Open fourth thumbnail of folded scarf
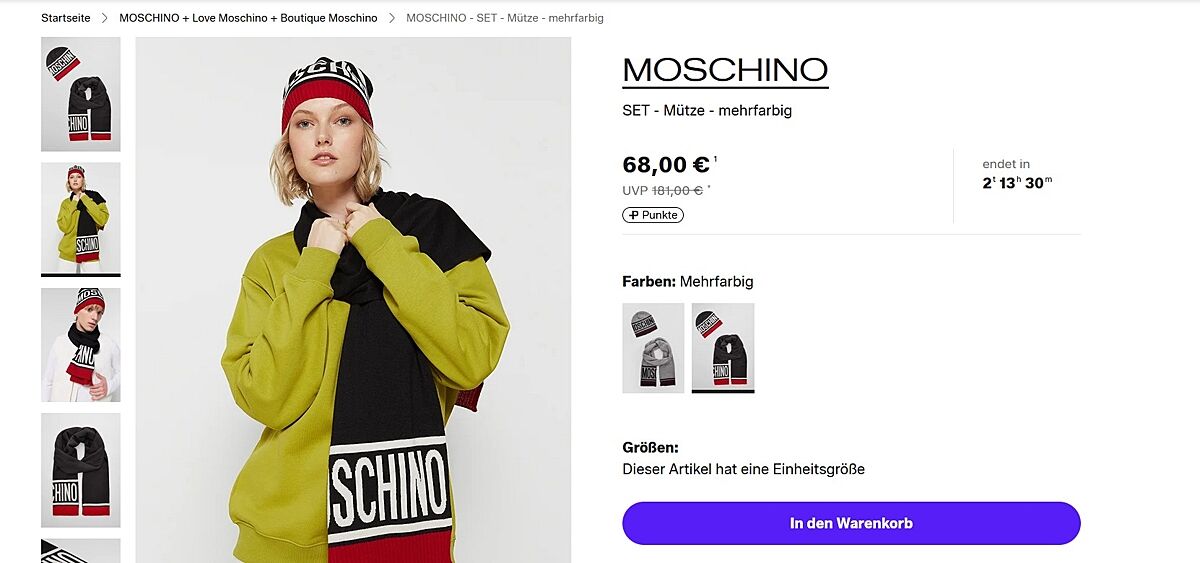The image size is (1200, 563). point(80,470)
